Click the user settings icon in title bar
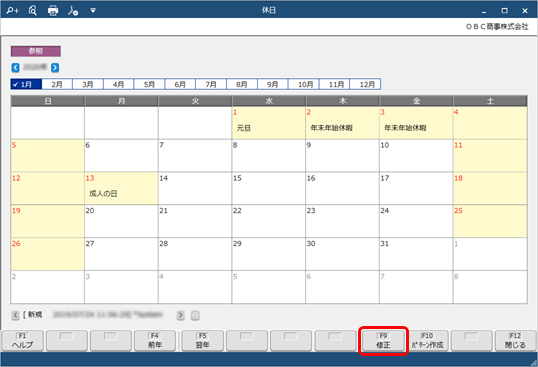This screenshot has width=538, height=367. click(73, 11)
